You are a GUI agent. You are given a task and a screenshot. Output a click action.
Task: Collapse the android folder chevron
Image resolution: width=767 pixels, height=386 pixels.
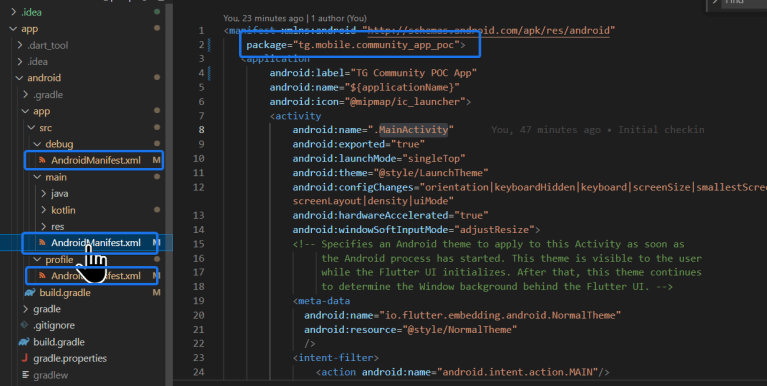(x=20, y=78)
